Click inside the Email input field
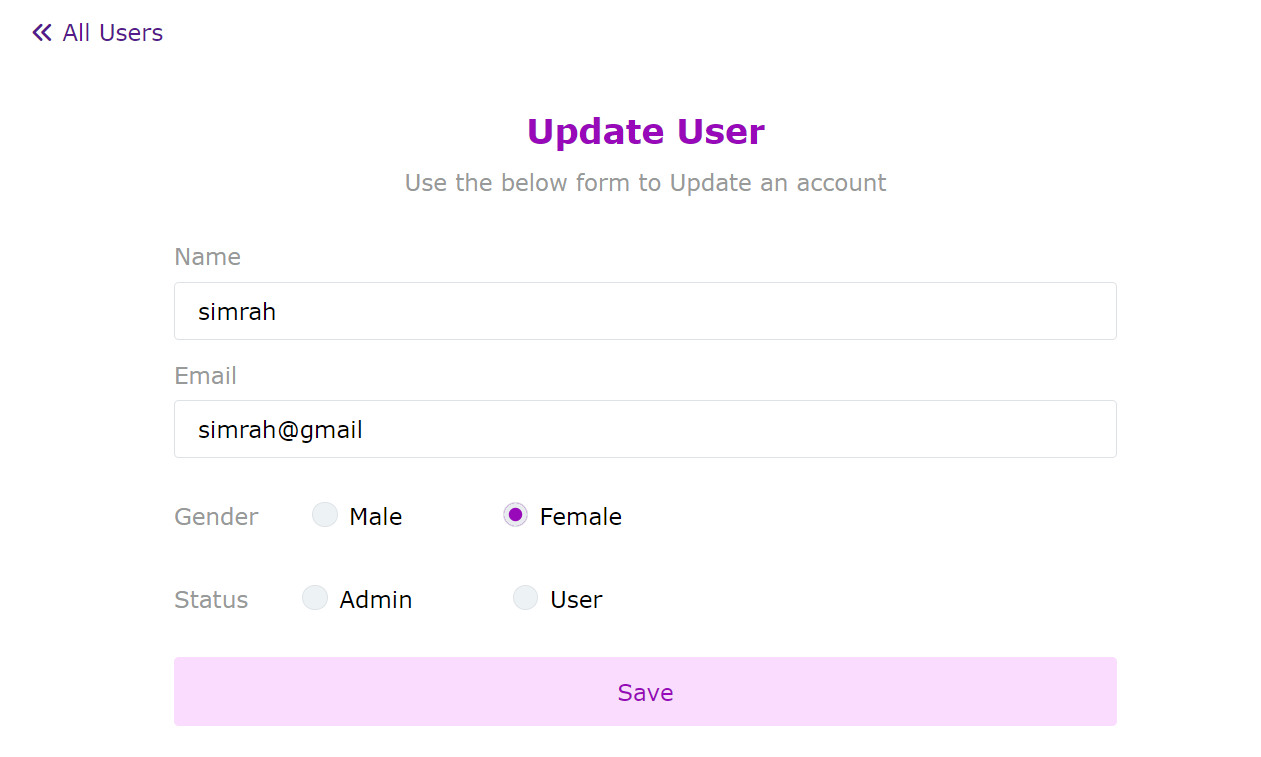Viewport: 1261px width, 757px height. pyautogui.click(x=645, y=429)
